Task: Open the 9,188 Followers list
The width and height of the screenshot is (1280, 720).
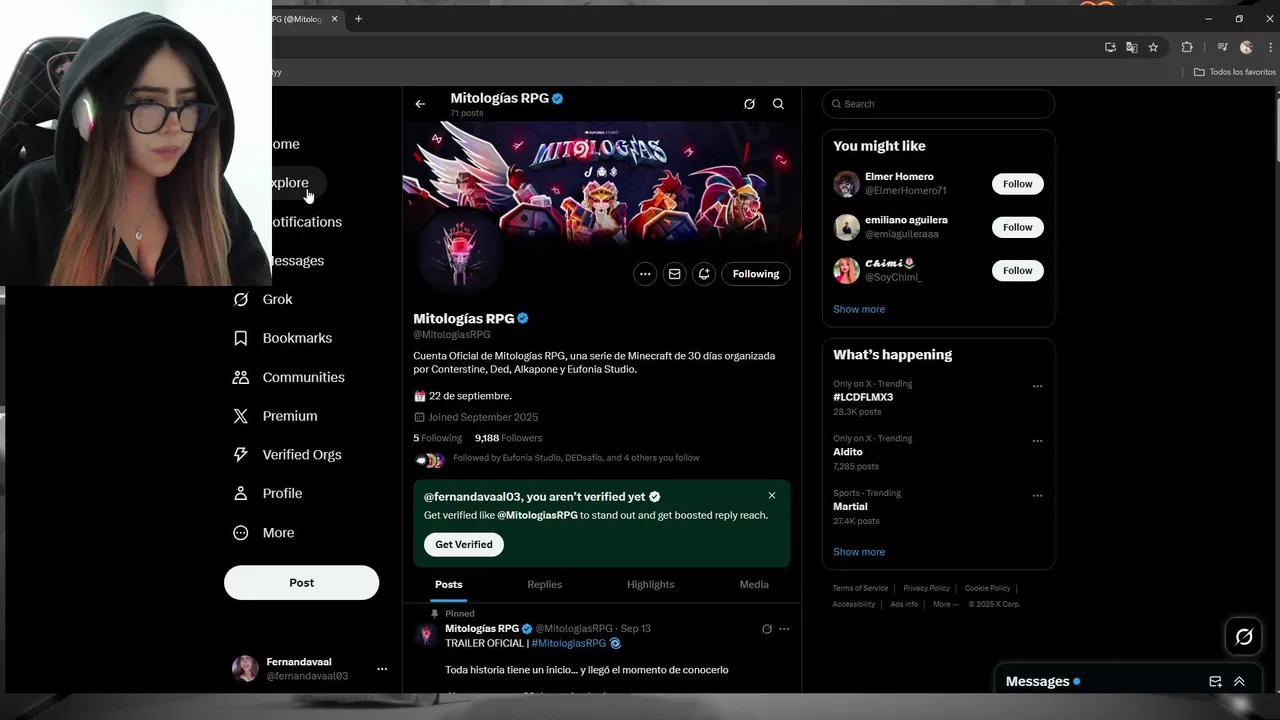Action: pos(509,438)
